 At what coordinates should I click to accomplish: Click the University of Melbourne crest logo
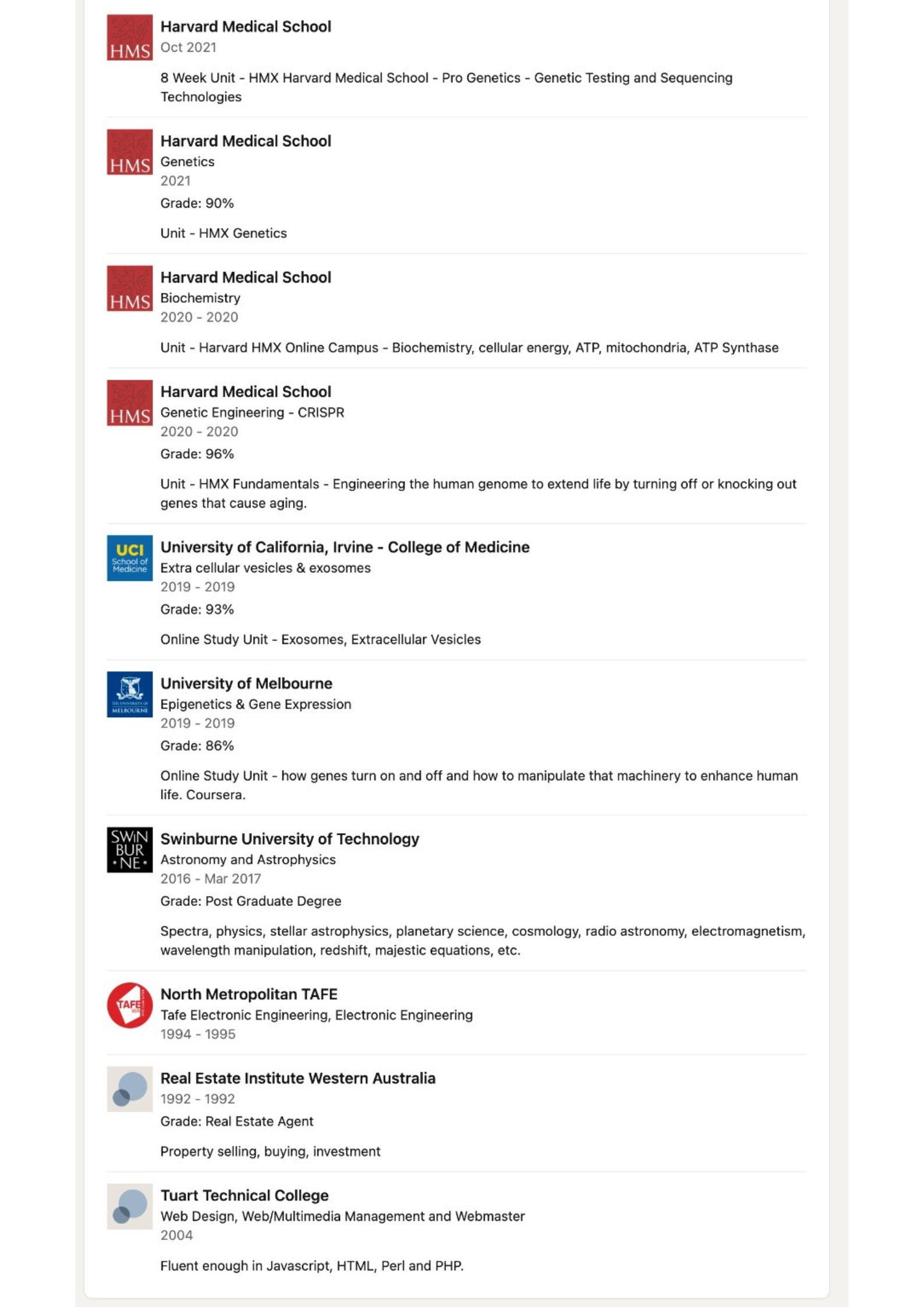pyautogui.click(x=129, y=694)
